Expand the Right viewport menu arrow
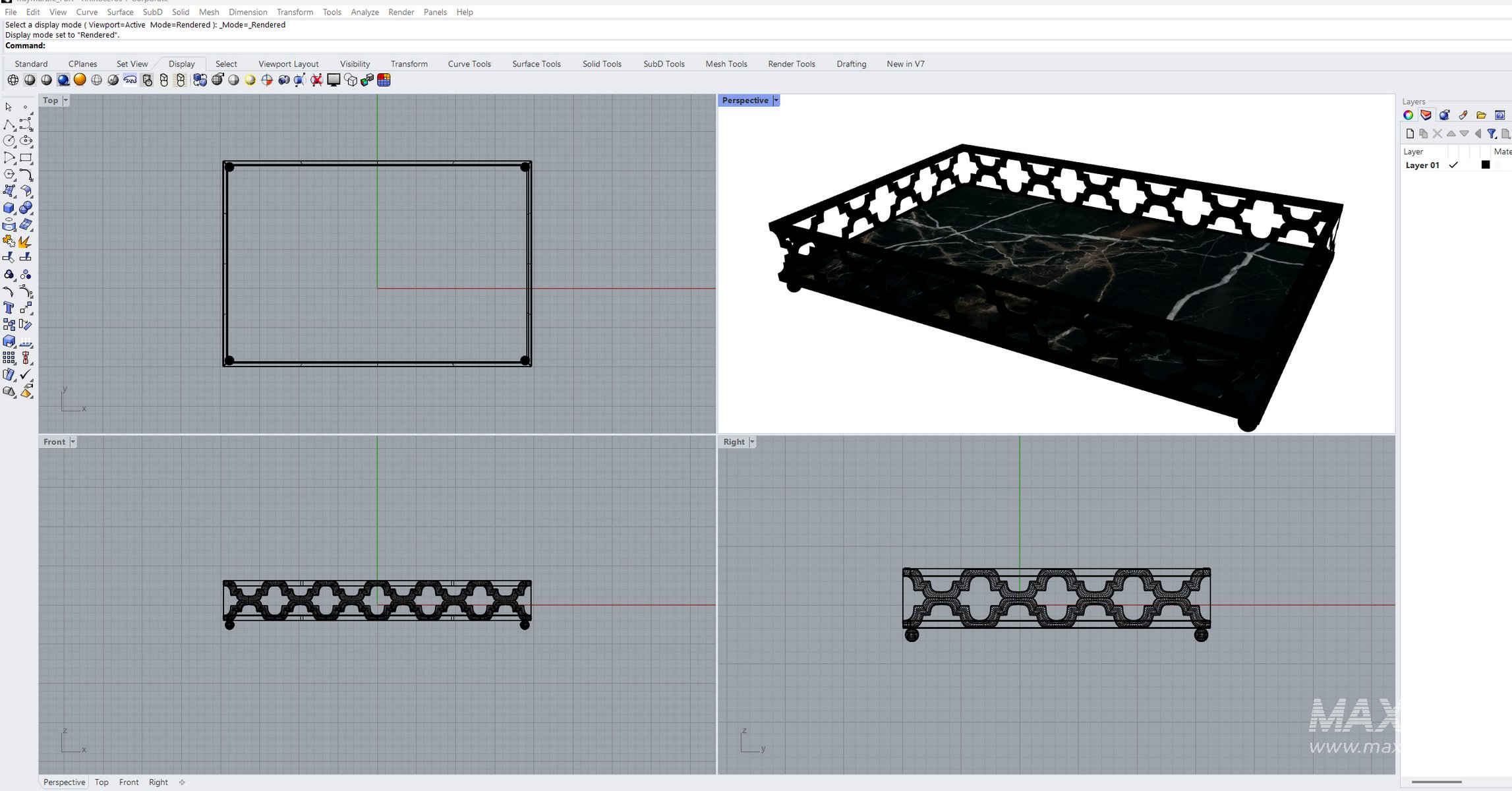 752,442
